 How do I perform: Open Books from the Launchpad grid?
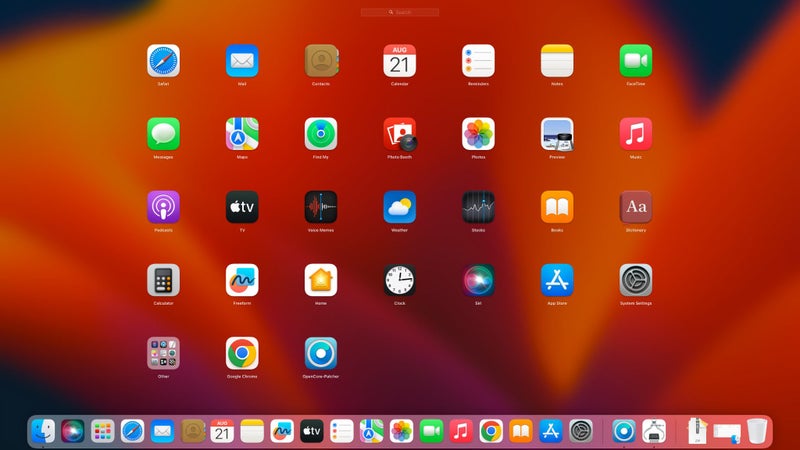[557, 207]
